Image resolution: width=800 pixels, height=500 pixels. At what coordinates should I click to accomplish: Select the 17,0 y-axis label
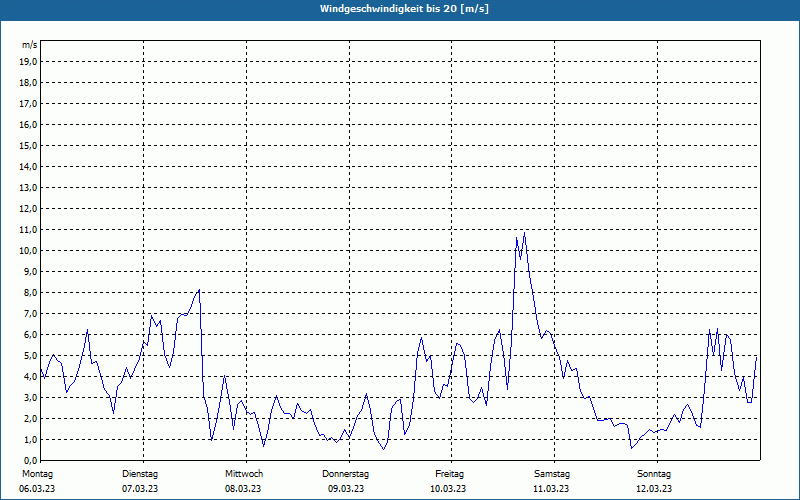[x=28, y=104]
